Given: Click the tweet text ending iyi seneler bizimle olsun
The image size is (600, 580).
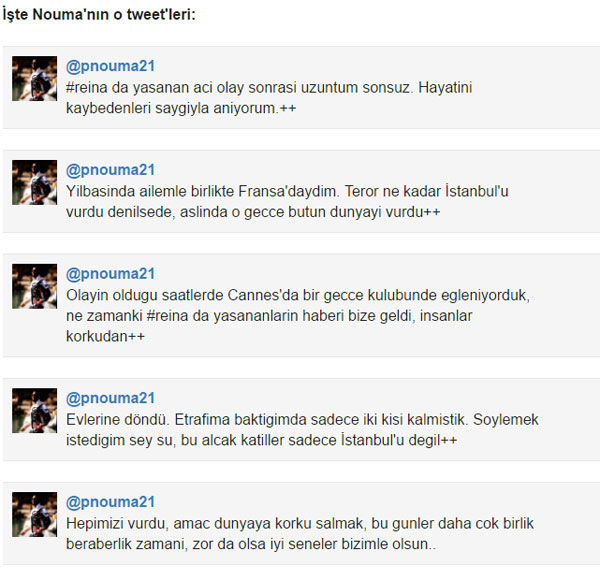Looking at the screenshot, I should coord(300,534).
